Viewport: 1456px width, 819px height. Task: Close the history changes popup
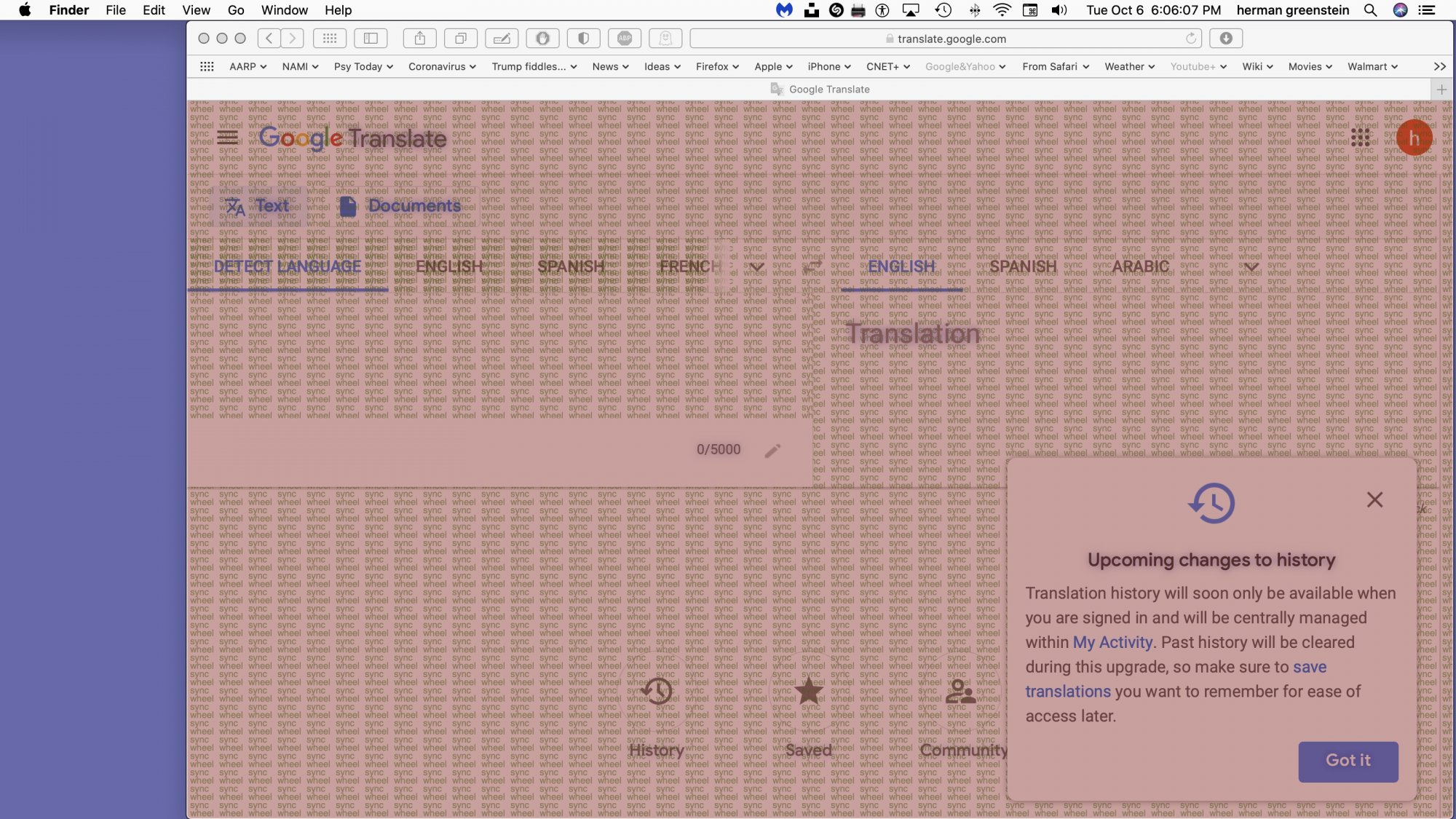tap(1374, 499)
